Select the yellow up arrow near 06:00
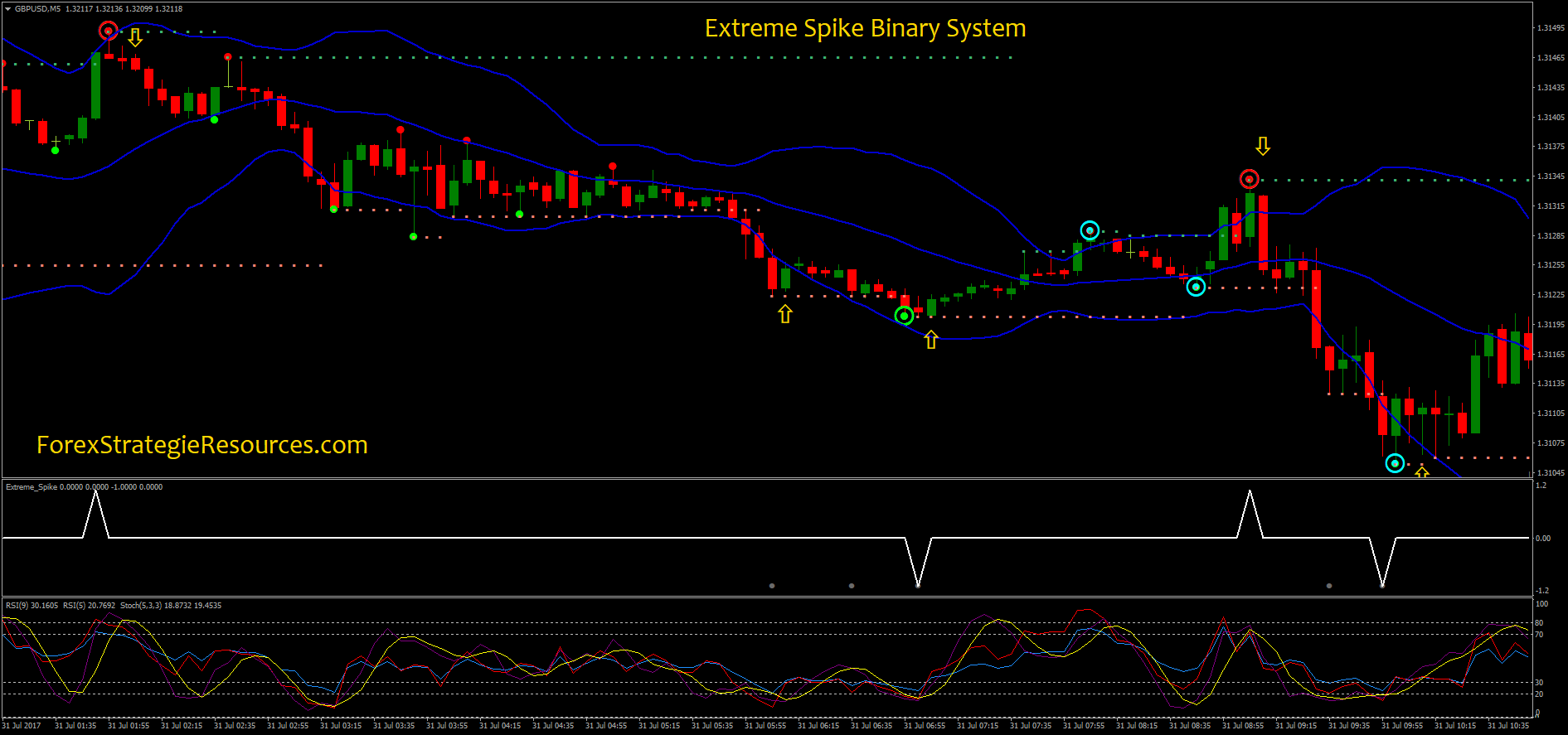The width and height of the screenshot is (1568, 735). [x=785, y=314]
